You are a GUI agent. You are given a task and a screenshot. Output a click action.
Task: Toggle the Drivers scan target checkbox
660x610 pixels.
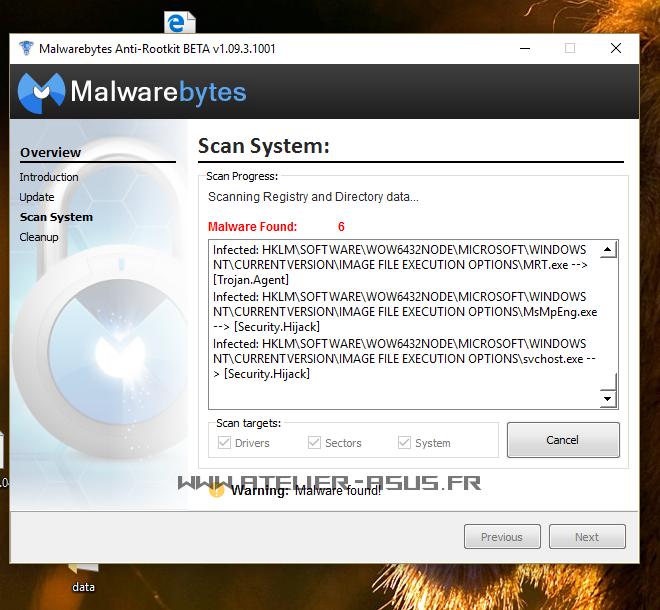[x=225, y=443]
